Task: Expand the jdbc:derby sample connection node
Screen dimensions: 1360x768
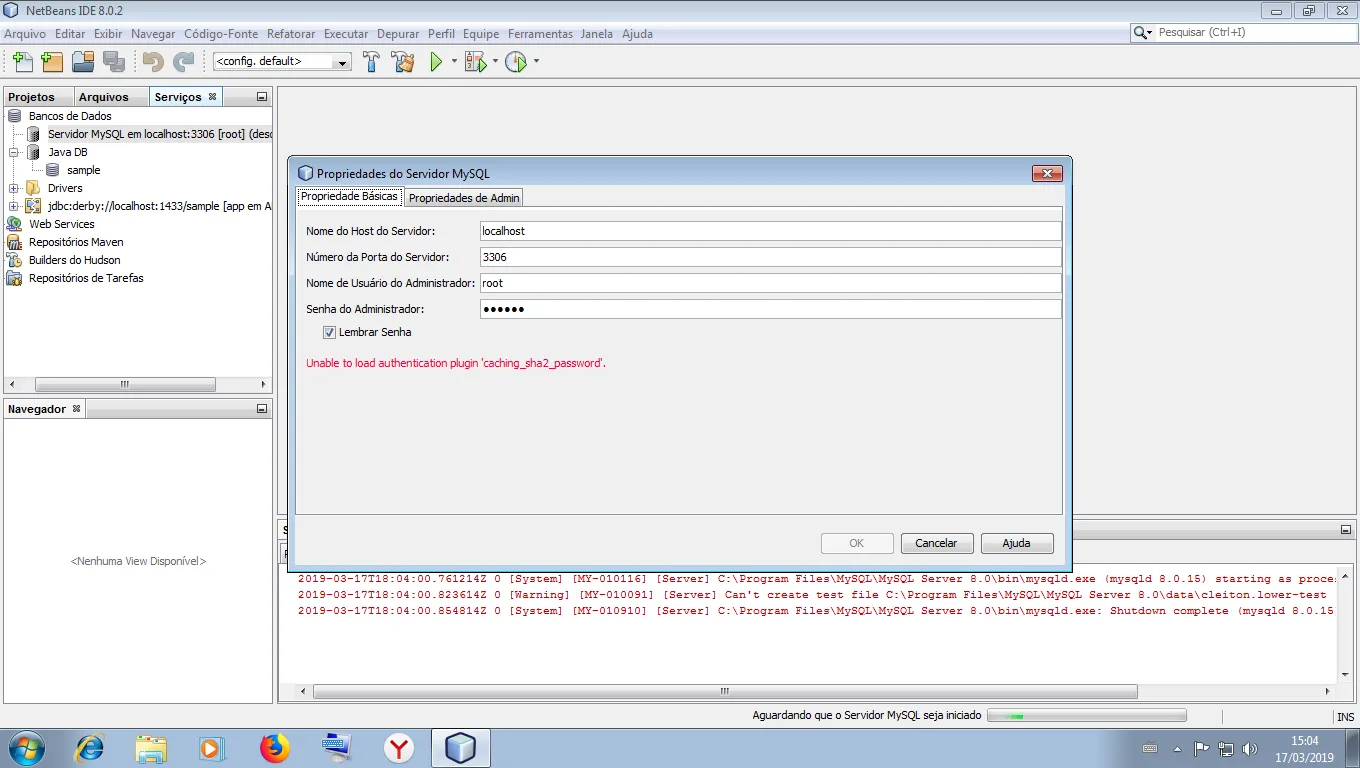Action: 15,206
